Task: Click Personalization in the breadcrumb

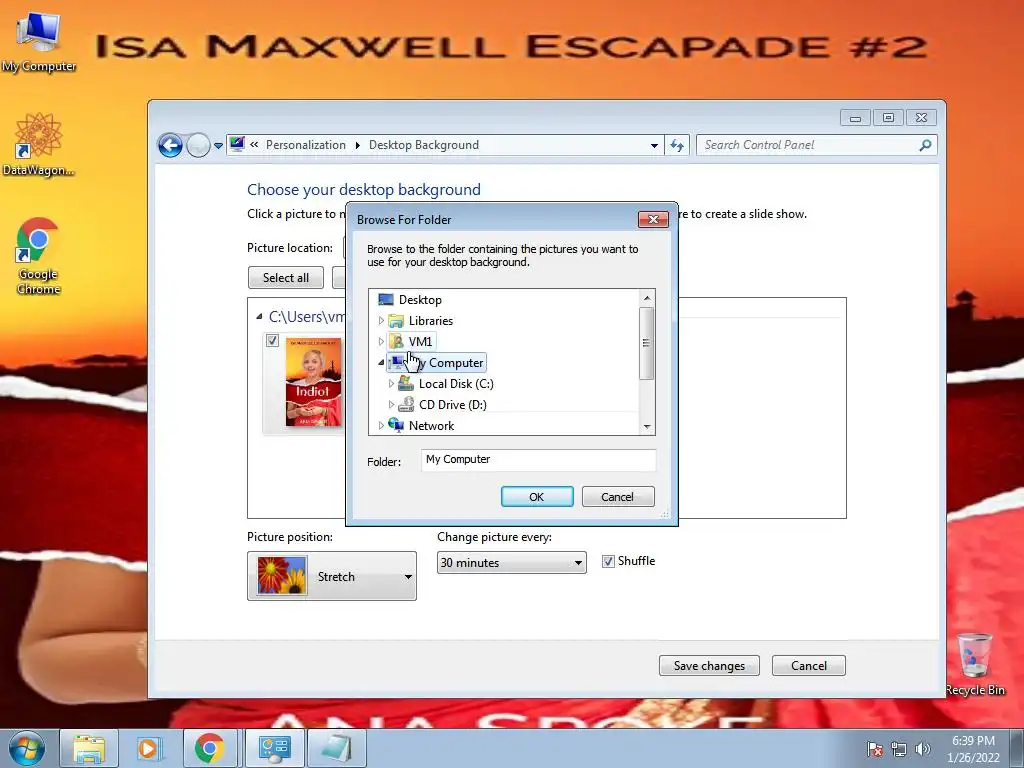Action: (x=306, y=145)
